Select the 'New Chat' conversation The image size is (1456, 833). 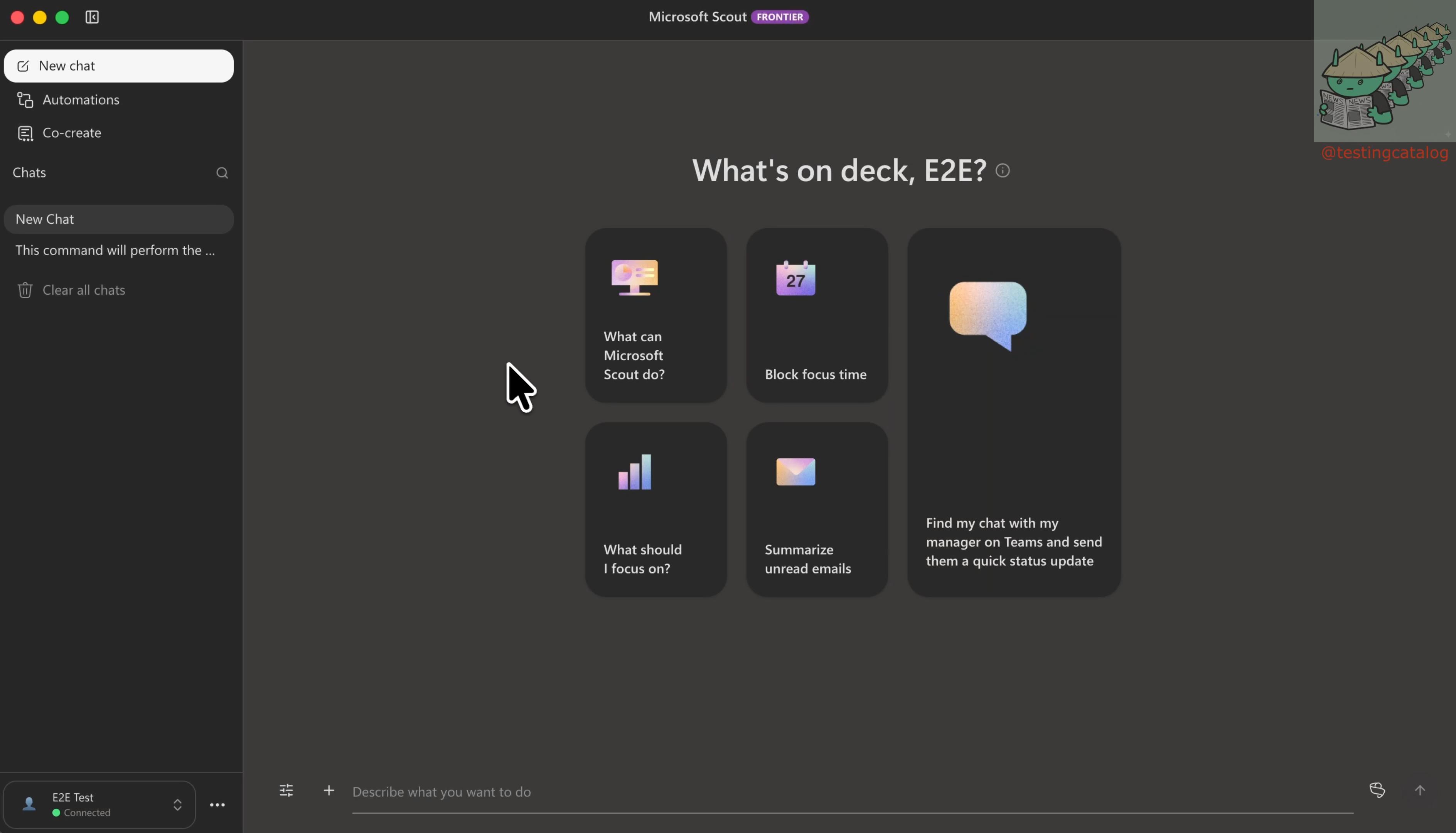pyautogui.click(x=119, y=219)
